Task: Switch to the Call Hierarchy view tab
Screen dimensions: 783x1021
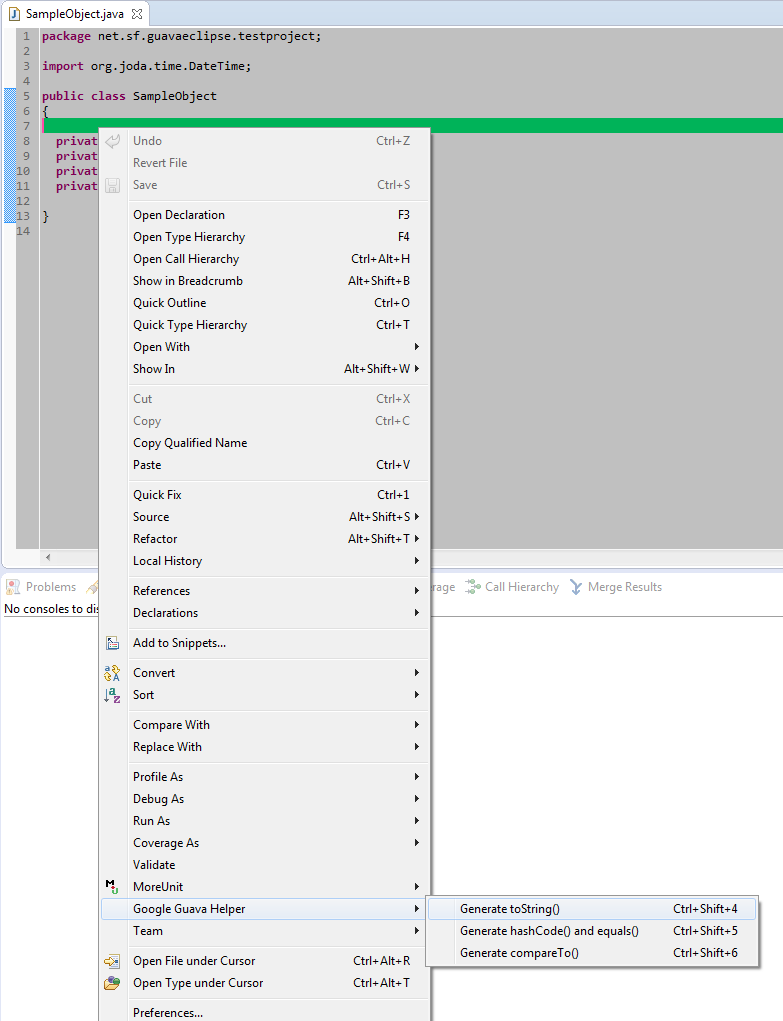Action: (512, 587)
